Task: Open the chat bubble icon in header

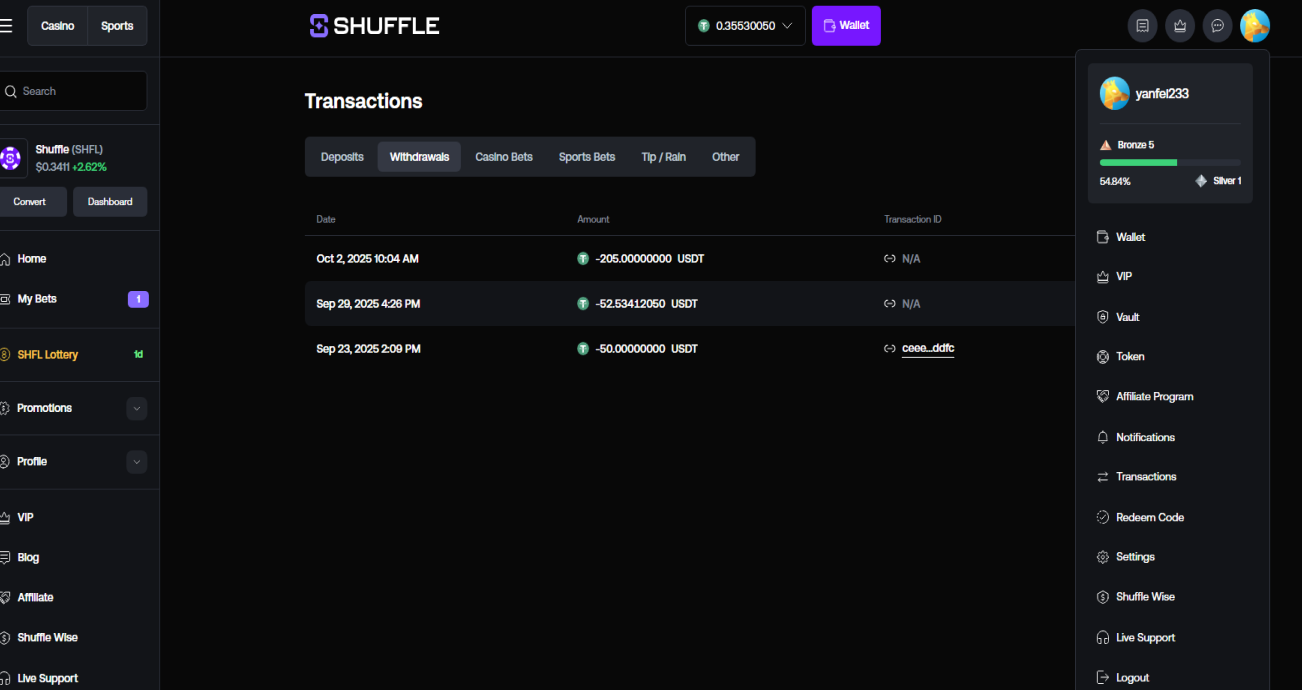Action: (x=1217, y=26)
